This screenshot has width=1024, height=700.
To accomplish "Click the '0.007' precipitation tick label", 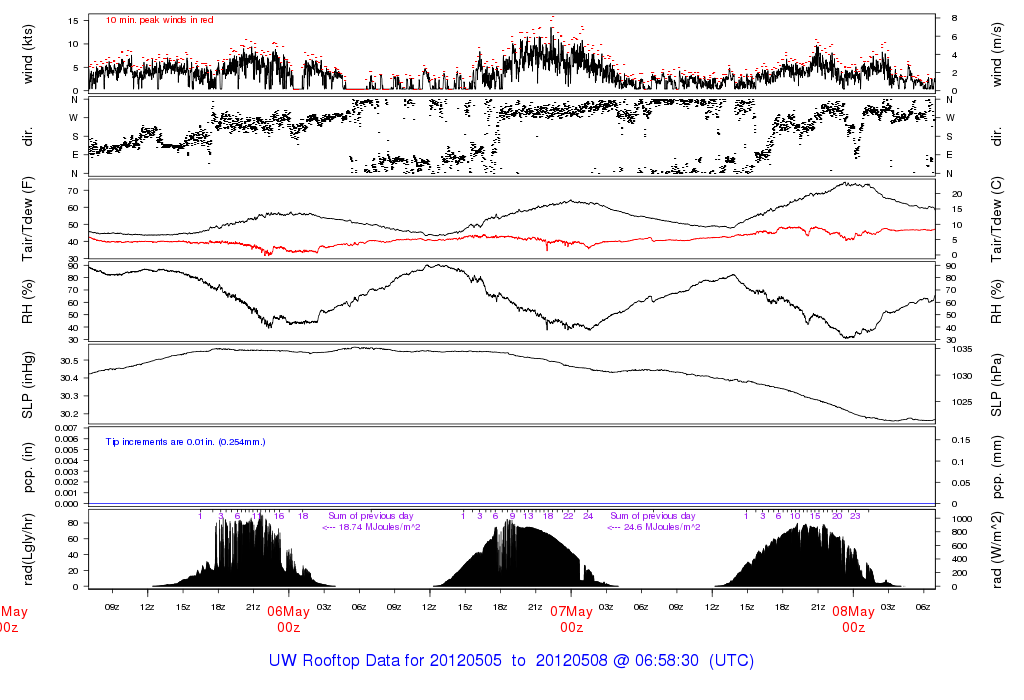I will [66, 428].
